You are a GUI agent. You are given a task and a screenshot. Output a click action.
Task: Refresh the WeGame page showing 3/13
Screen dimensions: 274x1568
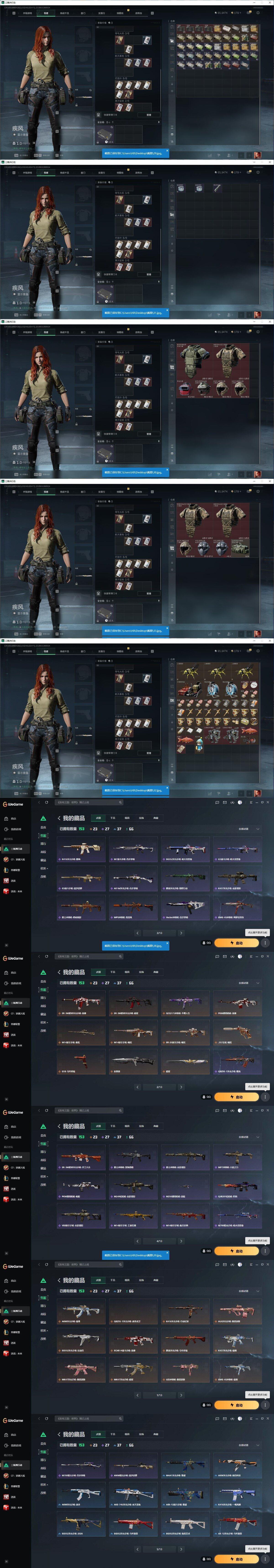pos(46,802)
